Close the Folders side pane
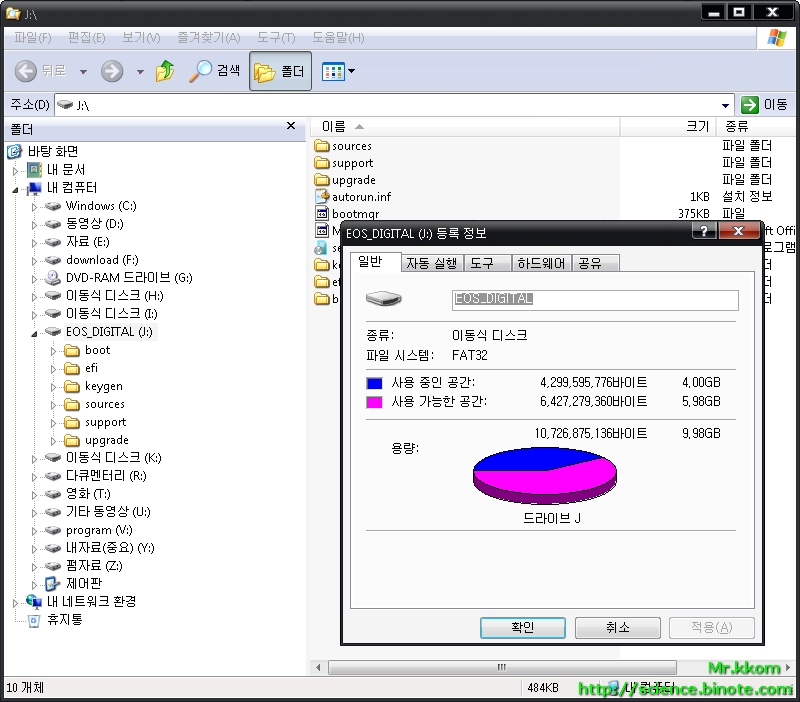 click(291, 126)
